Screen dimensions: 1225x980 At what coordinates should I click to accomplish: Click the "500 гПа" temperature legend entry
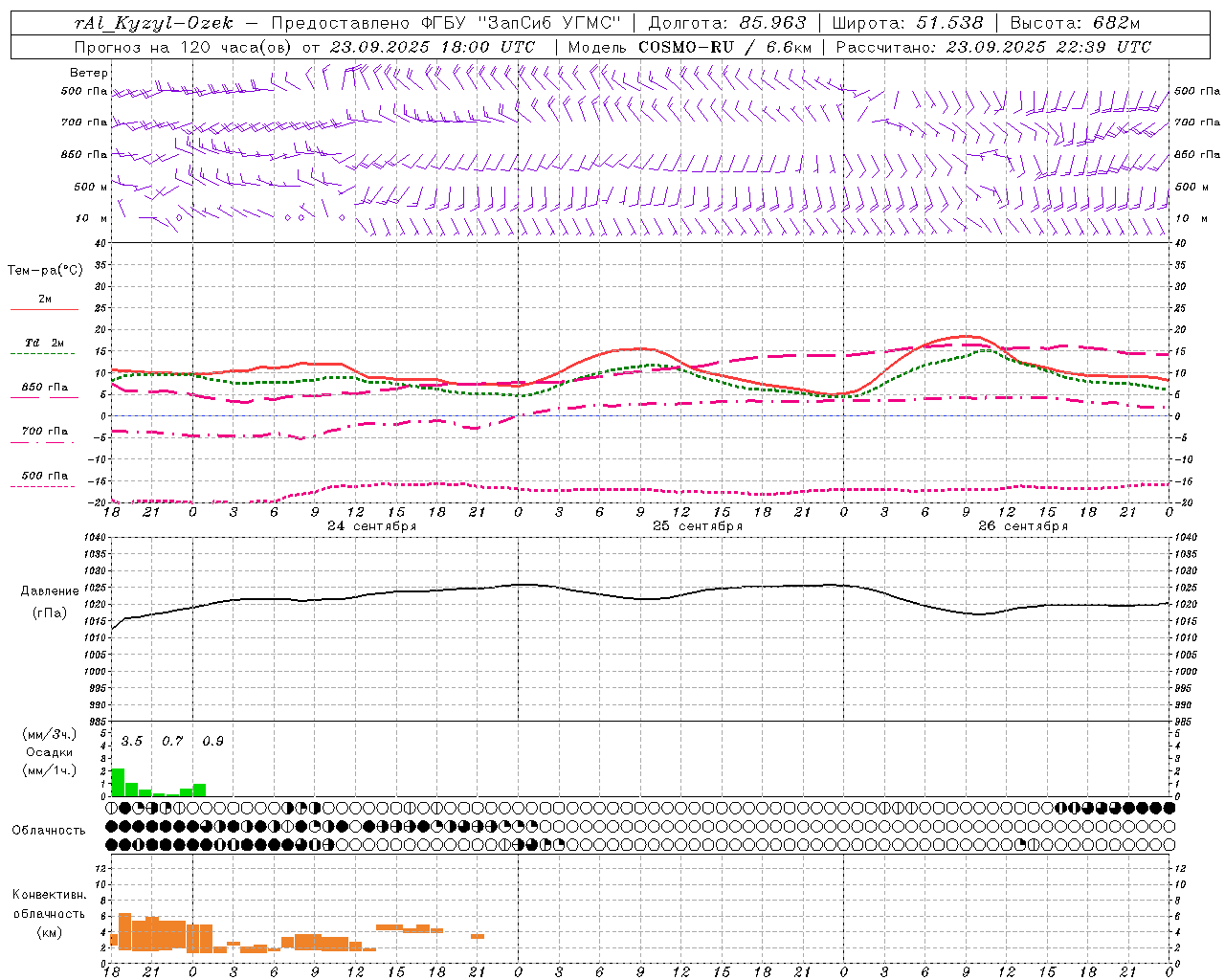[x=44, y=476]
